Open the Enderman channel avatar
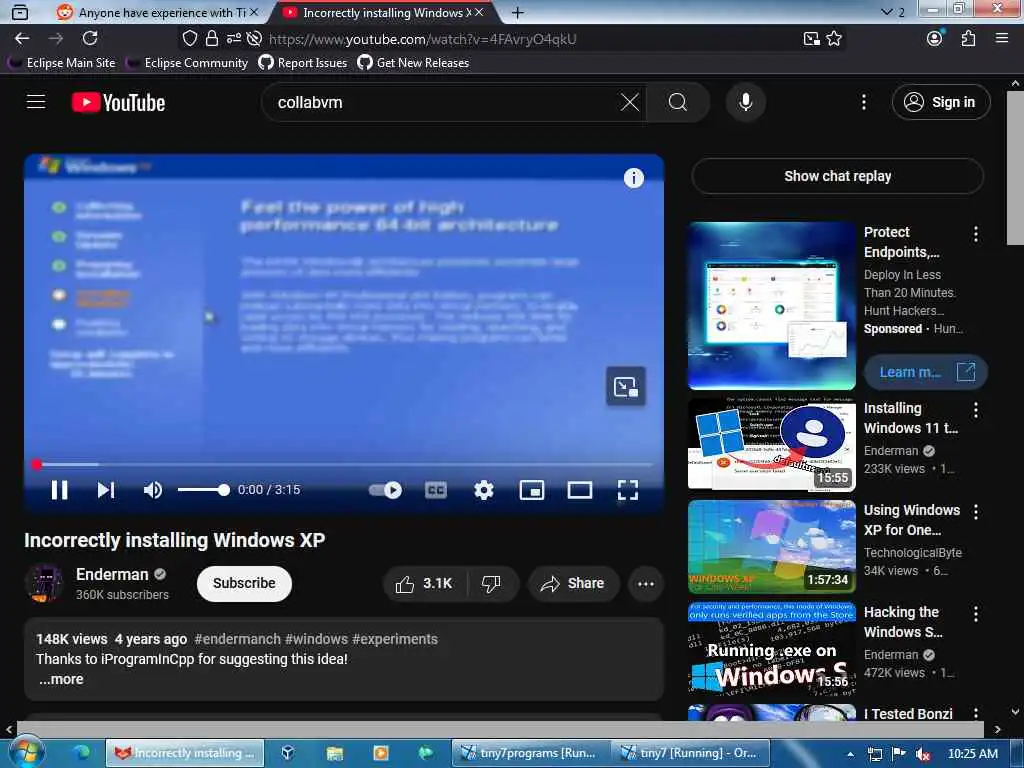The height and width of the screenshot is (768, 1024). [44, 583]
